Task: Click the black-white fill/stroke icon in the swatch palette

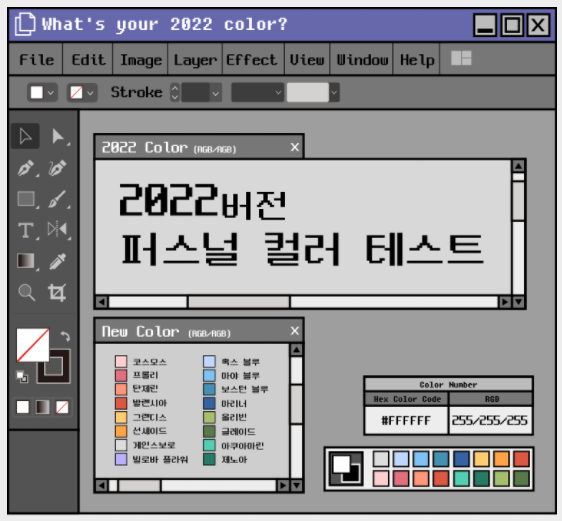Action: (x=346, y=469)
